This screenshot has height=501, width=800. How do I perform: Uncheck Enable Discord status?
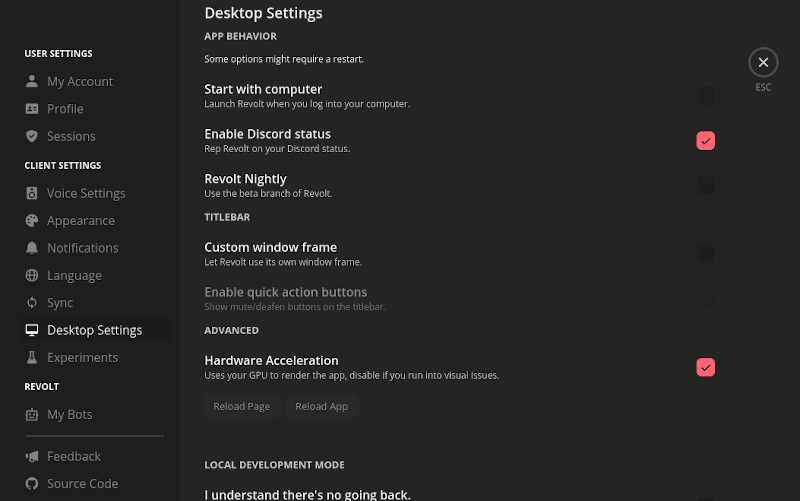pyautogui.click(x=706, y=141)
